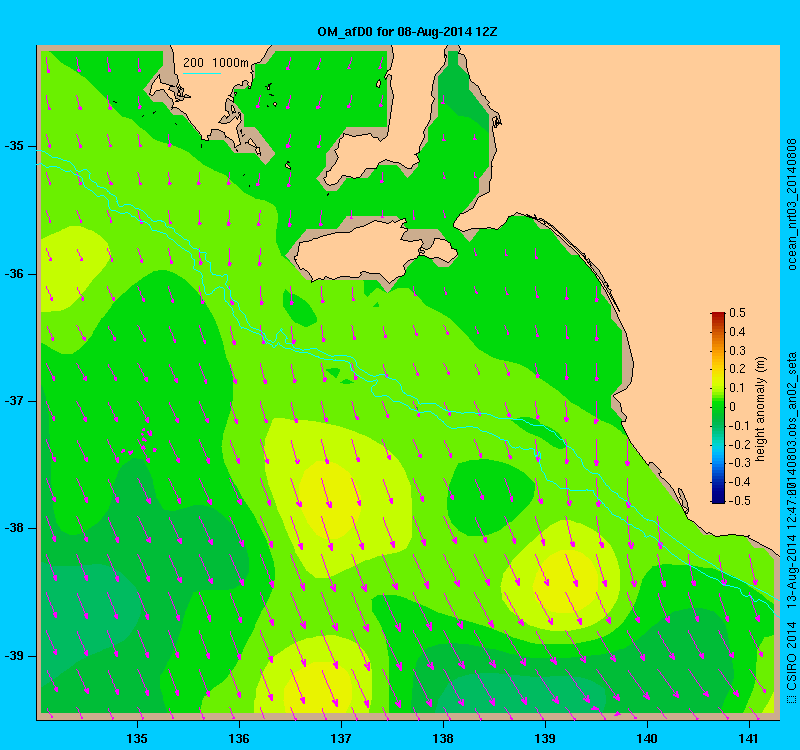Click the 0.2 value on color scale
The height and width of the screenshot is (750, 800).
[x=737, y=369]
